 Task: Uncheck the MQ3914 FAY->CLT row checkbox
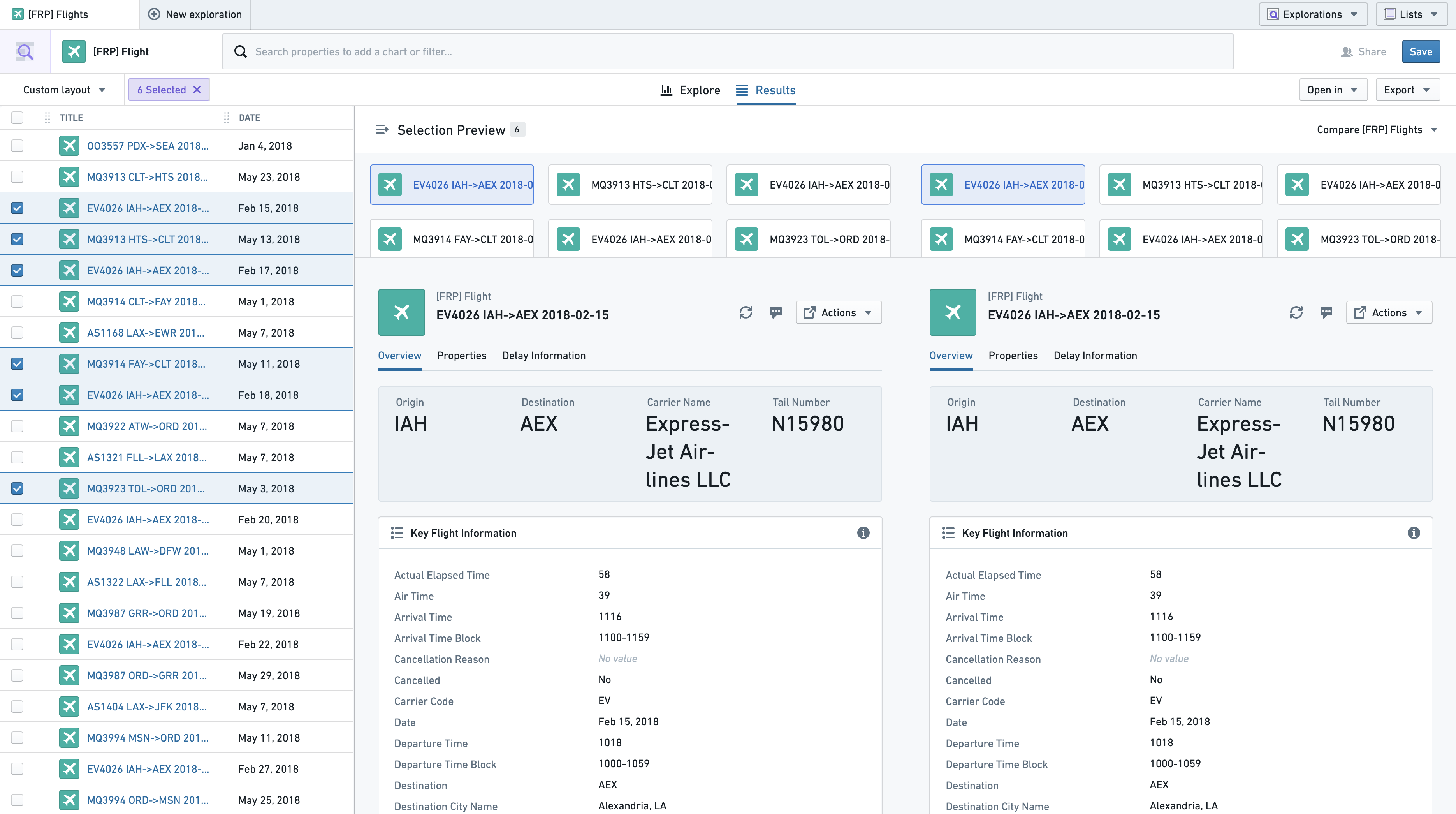point(17,364)
